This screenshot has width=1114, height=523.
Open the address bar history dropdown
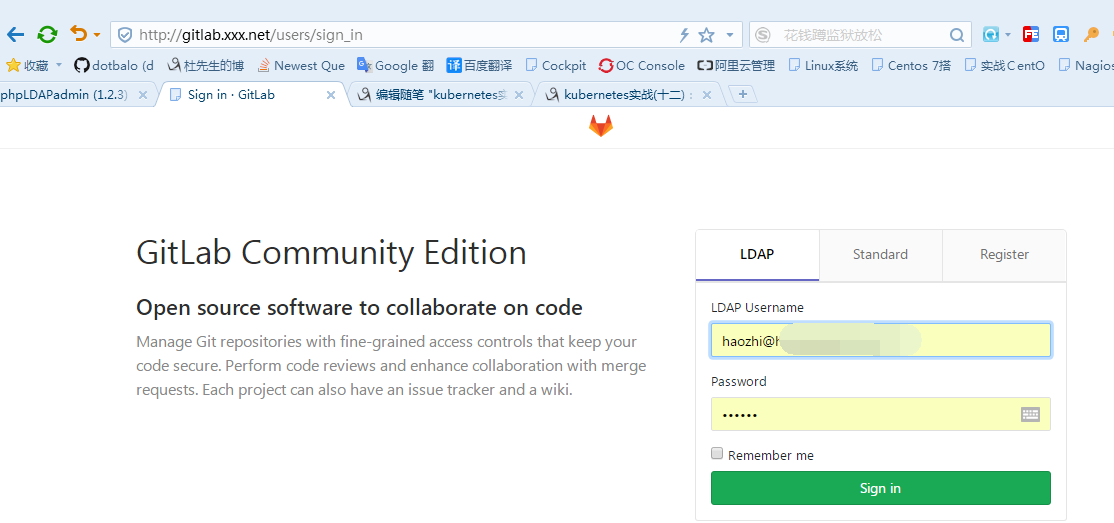(x=730, y=35)
